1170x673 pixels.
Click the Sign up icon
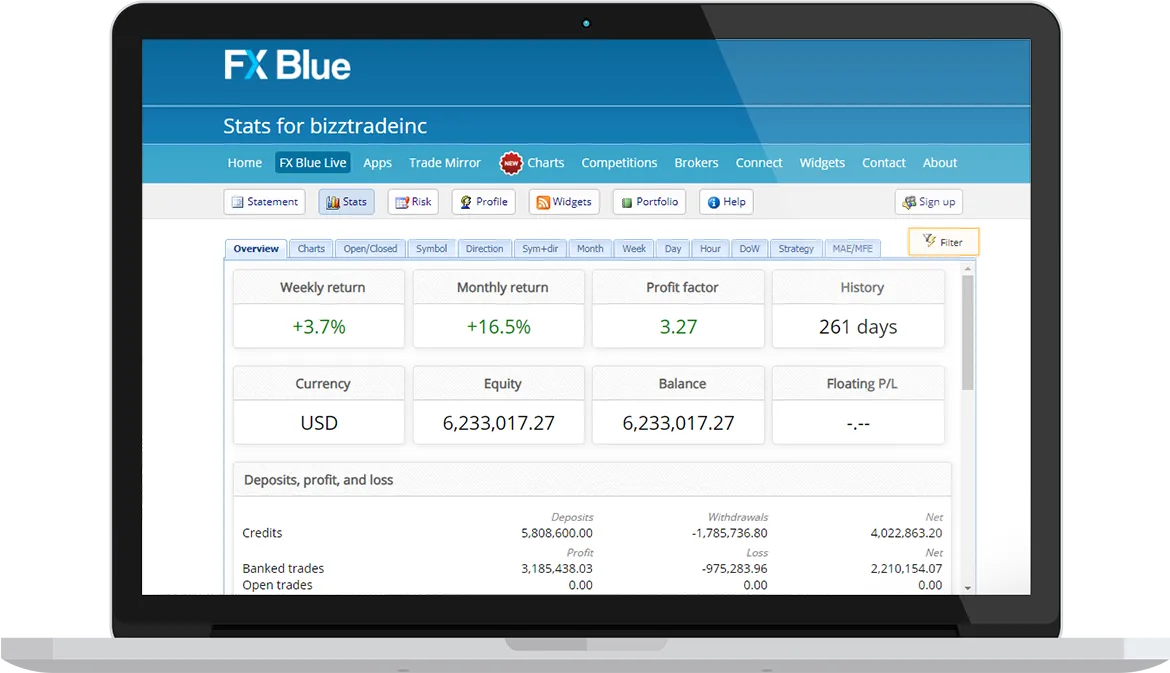pyautogui.click(x=909, y=202)
